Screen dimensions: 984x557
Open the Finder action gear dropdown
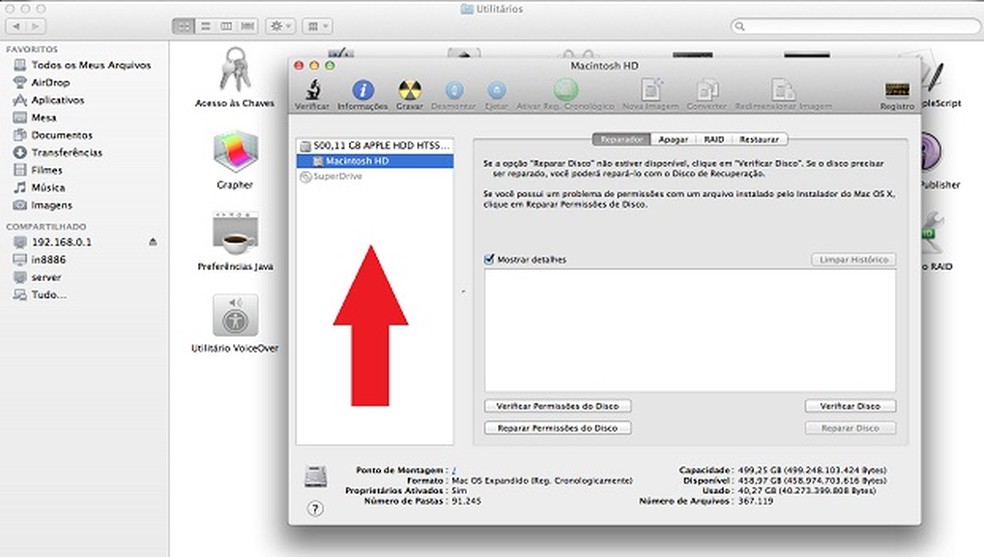280,26
